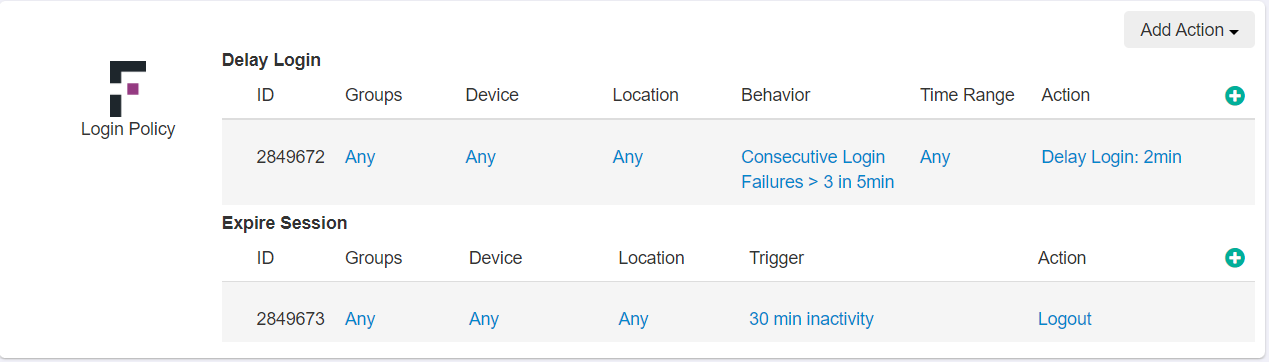Edit Location Any for rule 2849672

628,157
